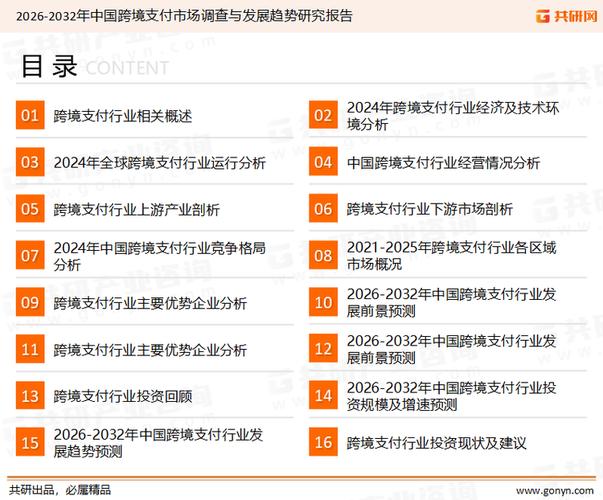Click the 目录 heading
Viewport: 603px width, 500px height.
(x=49, y=66)
